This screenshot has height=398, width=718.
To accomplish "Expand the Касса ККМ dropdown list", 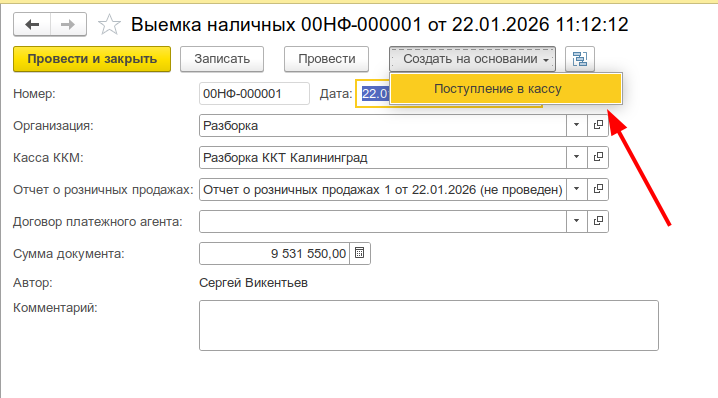I will click(x=577, y=157).
